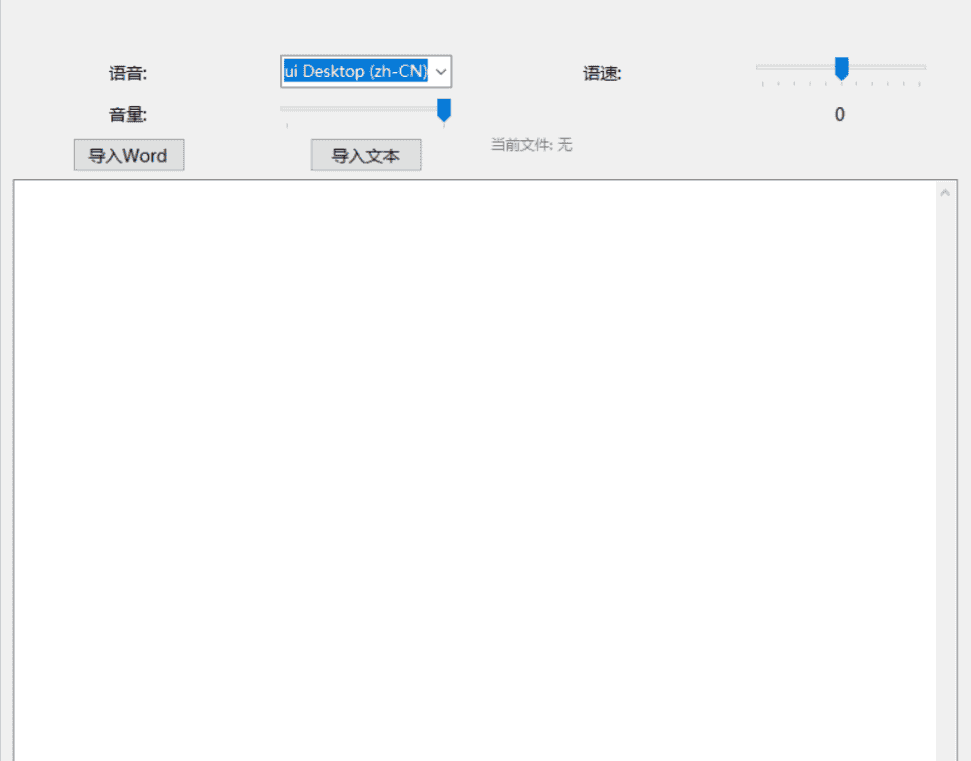
Task: Click the 当前文件: 无 status label
Action: pos(530,145)
